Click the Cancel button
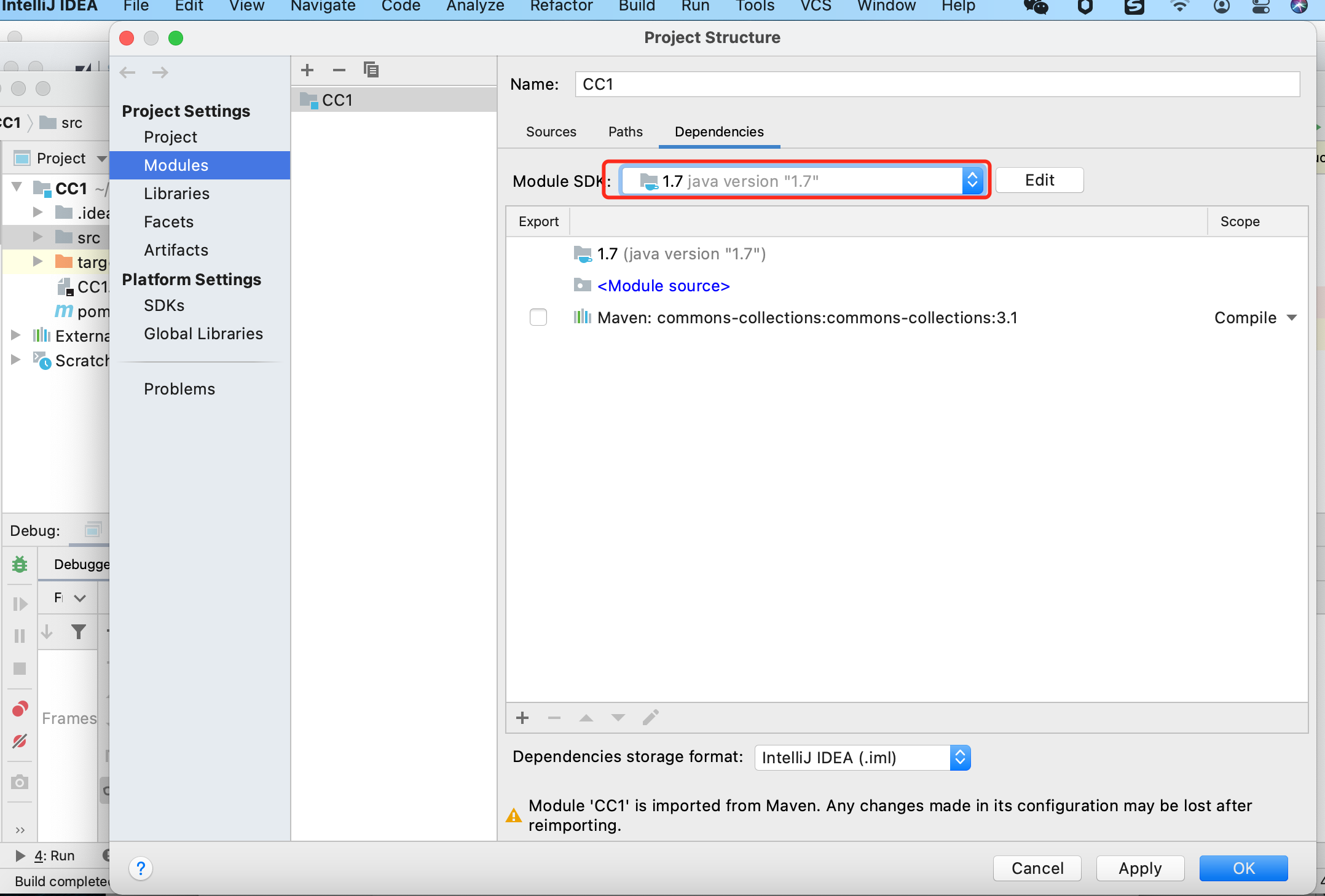The image size is (1325, 896). (1037, 868)
